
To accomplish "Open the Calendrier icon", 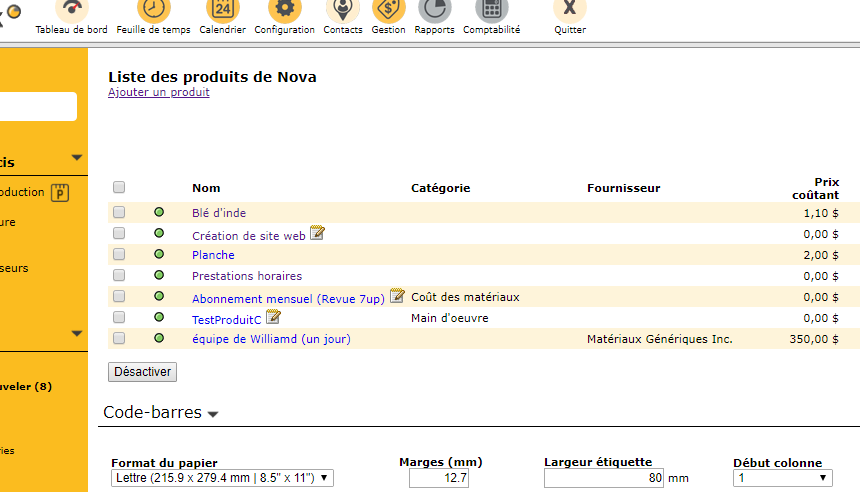I will [222, 10].
